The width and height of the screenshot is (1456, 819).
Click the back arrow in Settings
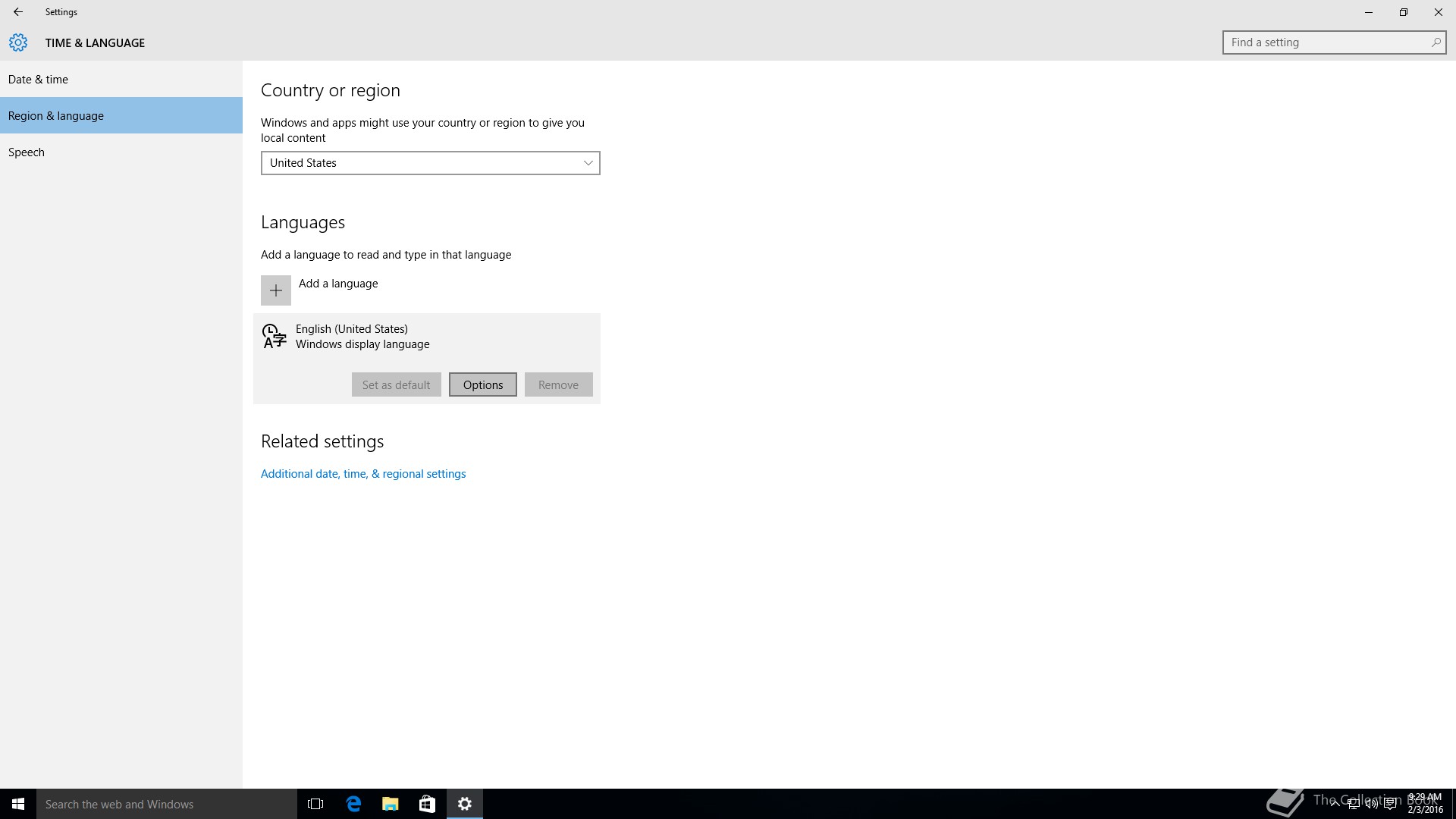pyautogui.click(x=18, y=12)
